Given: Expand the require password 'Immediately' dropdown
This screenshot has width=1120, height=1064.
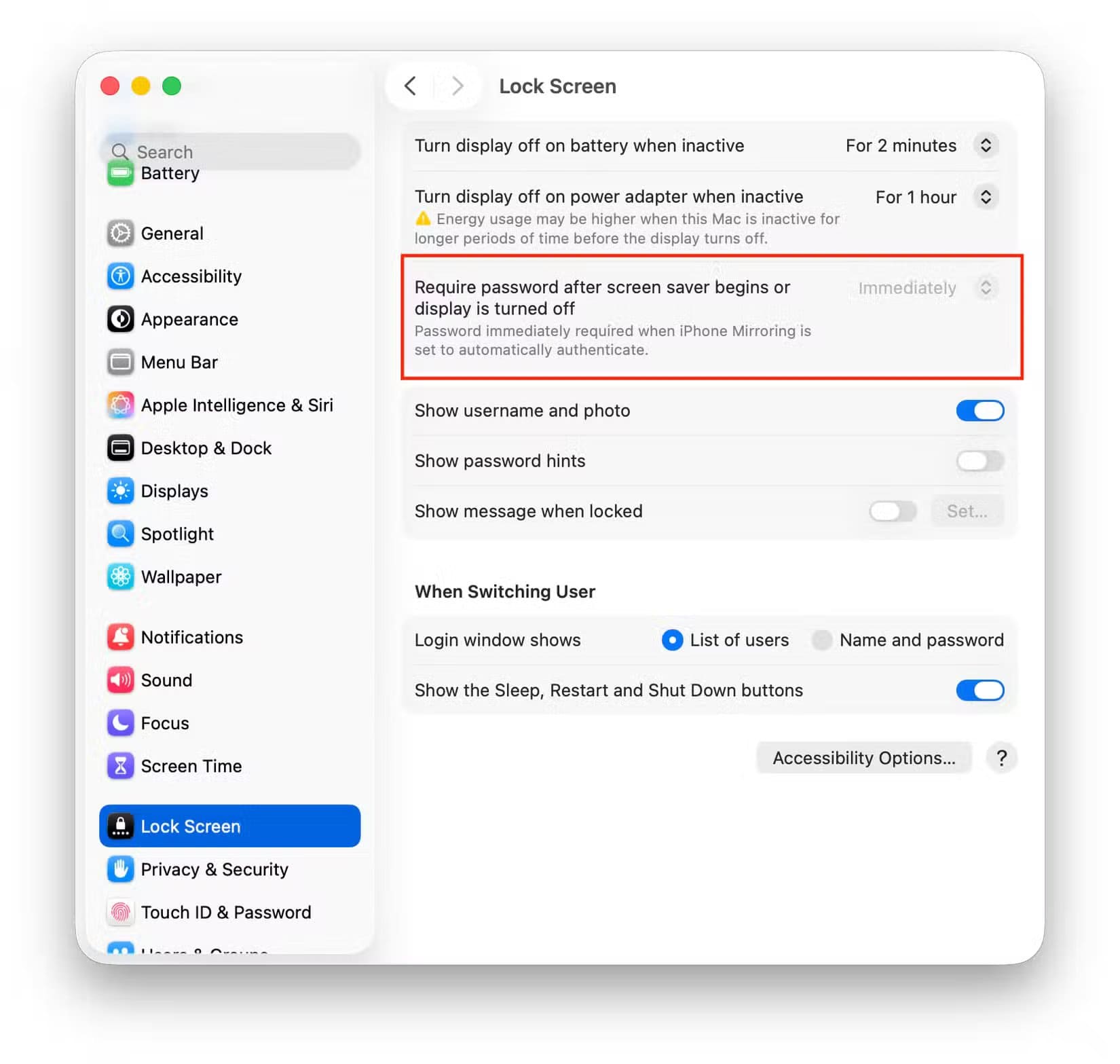Looking at the screenshot, I should click(x=927, y=289).
